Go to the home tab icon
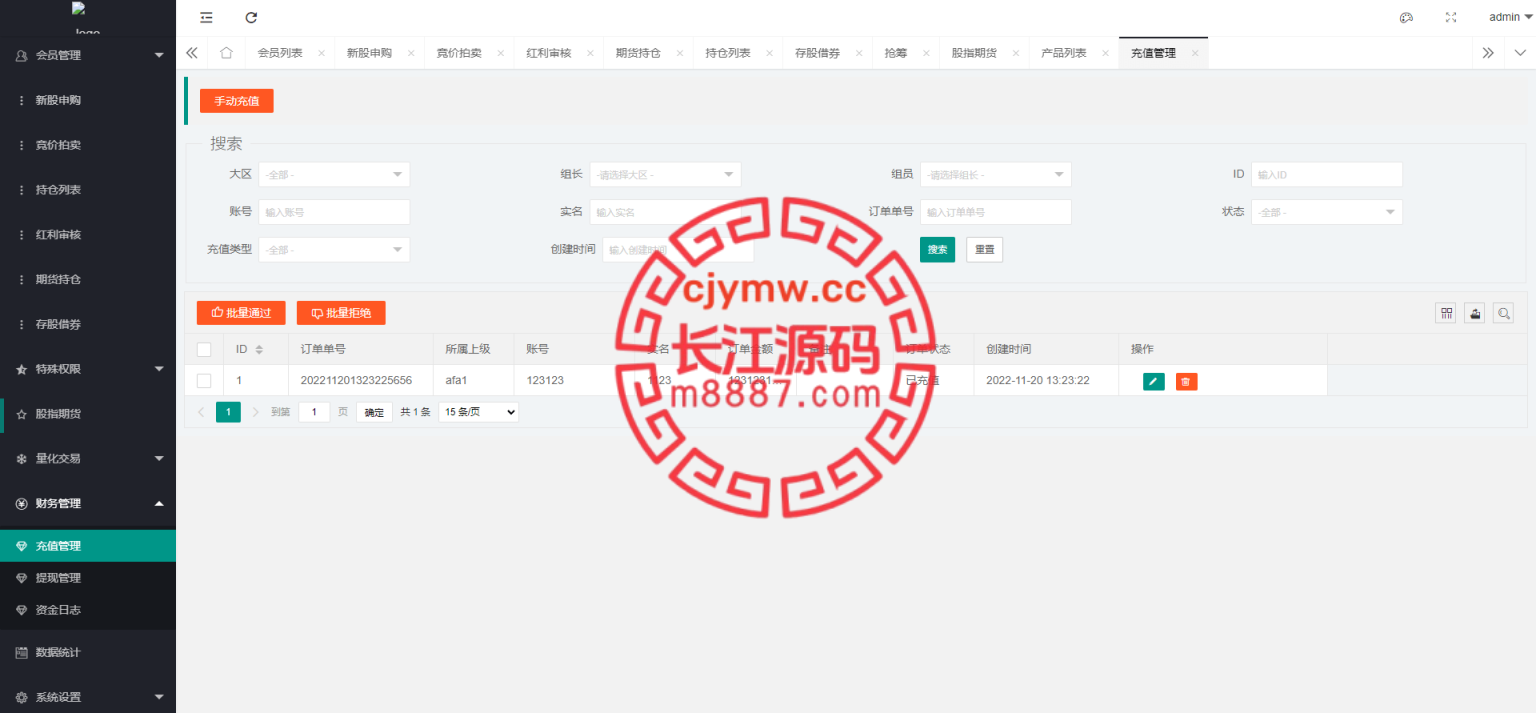Viewport: 1536px width, 713px height. click(226, 53)
